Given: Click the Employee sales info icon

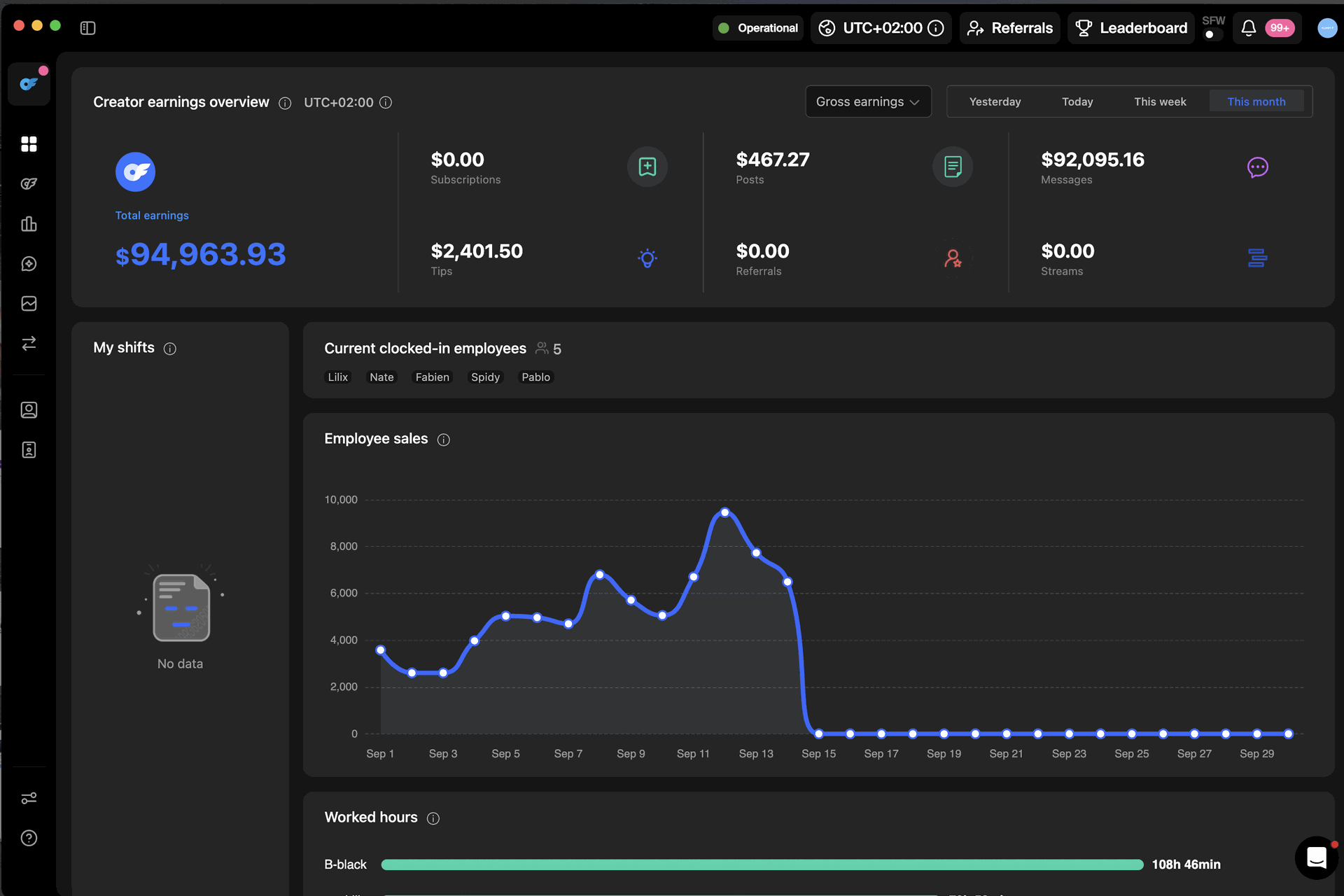Looking at the screenshot, I should (444, 440).
